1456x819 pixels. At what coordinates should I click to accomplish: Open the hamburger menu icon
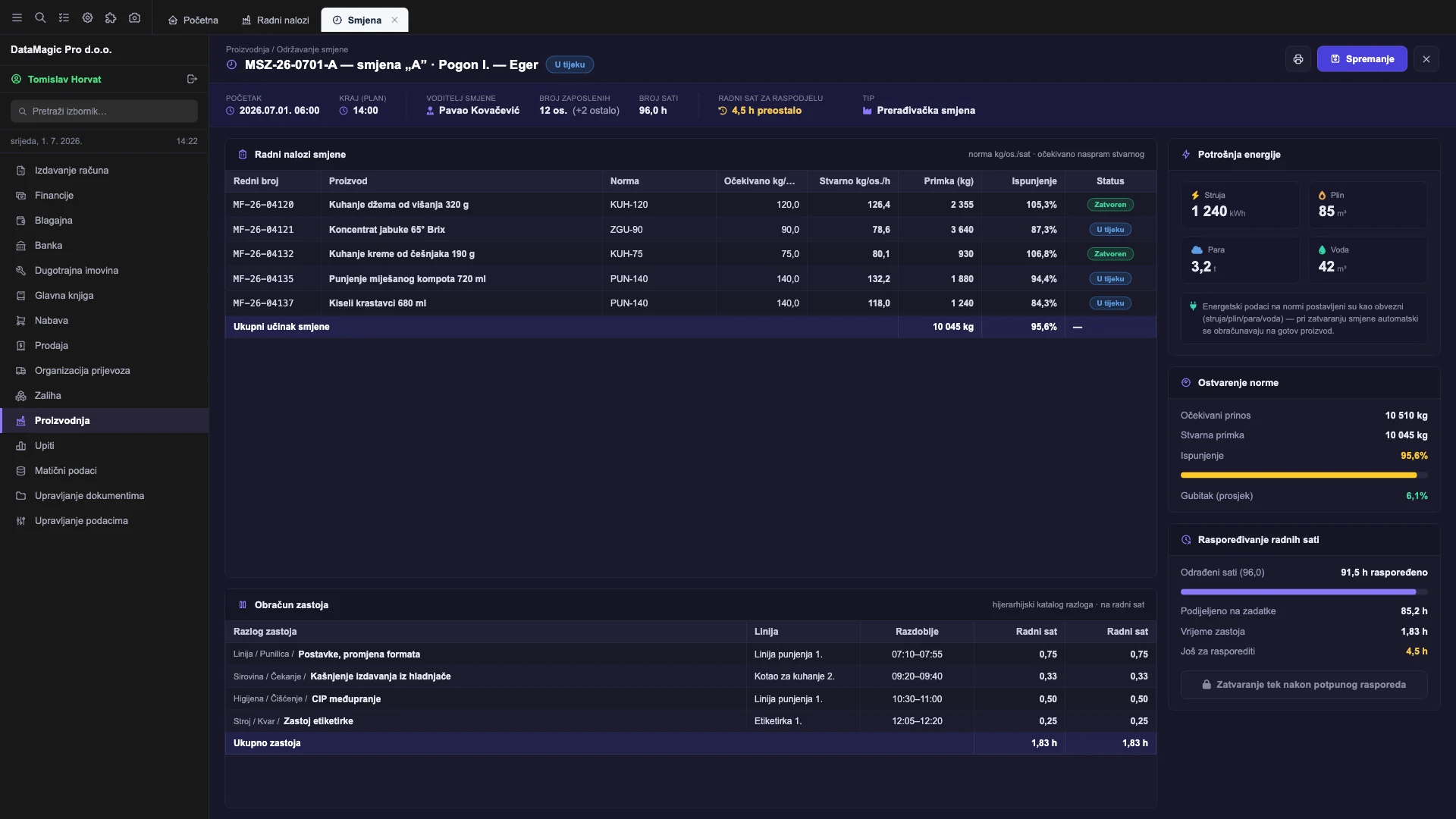(17, 17)
